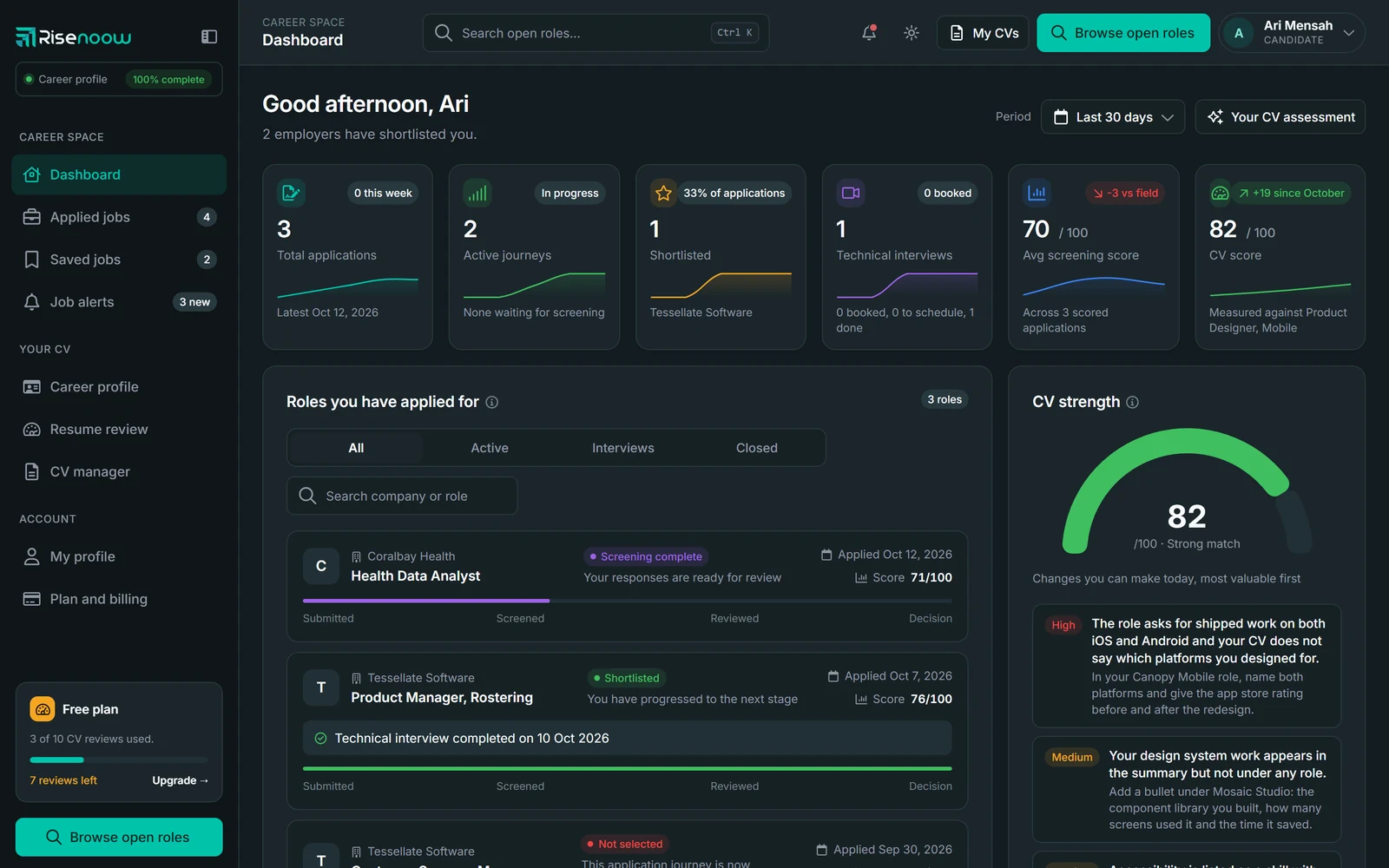Screen dimensions: 1389x868
Task: Open My profile under Account
Action: click(x=119, y=556)
